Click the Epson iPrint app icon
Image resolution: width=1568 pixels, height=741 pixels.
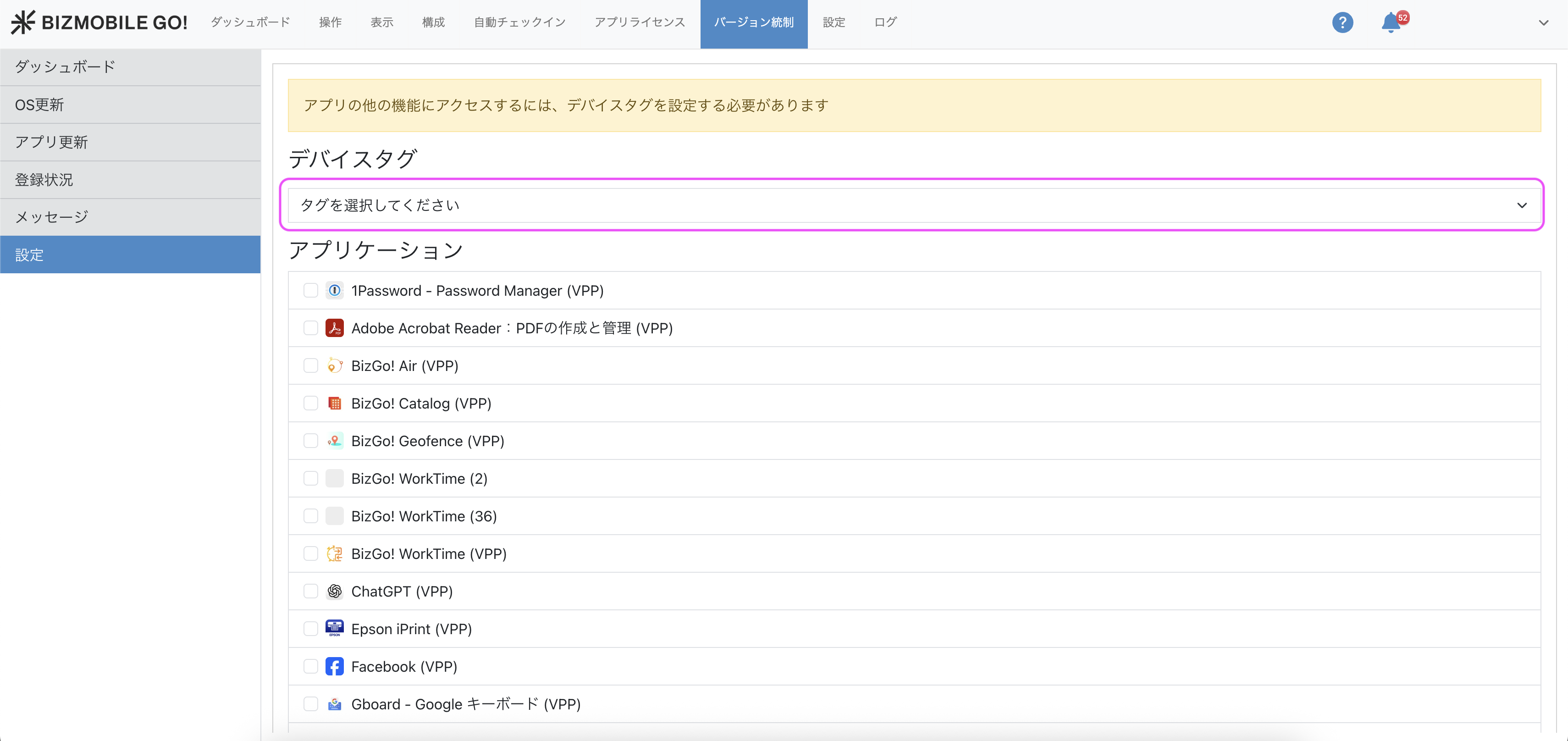(334, 629)
